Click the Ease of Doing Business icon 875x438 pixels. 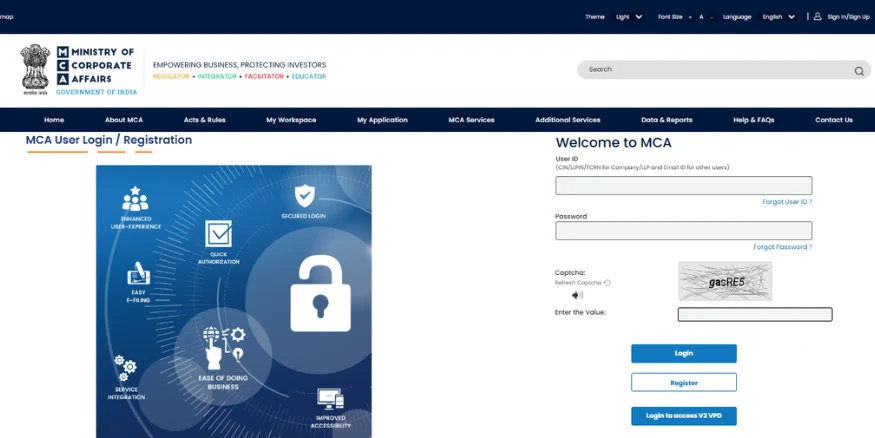[223, 349]
